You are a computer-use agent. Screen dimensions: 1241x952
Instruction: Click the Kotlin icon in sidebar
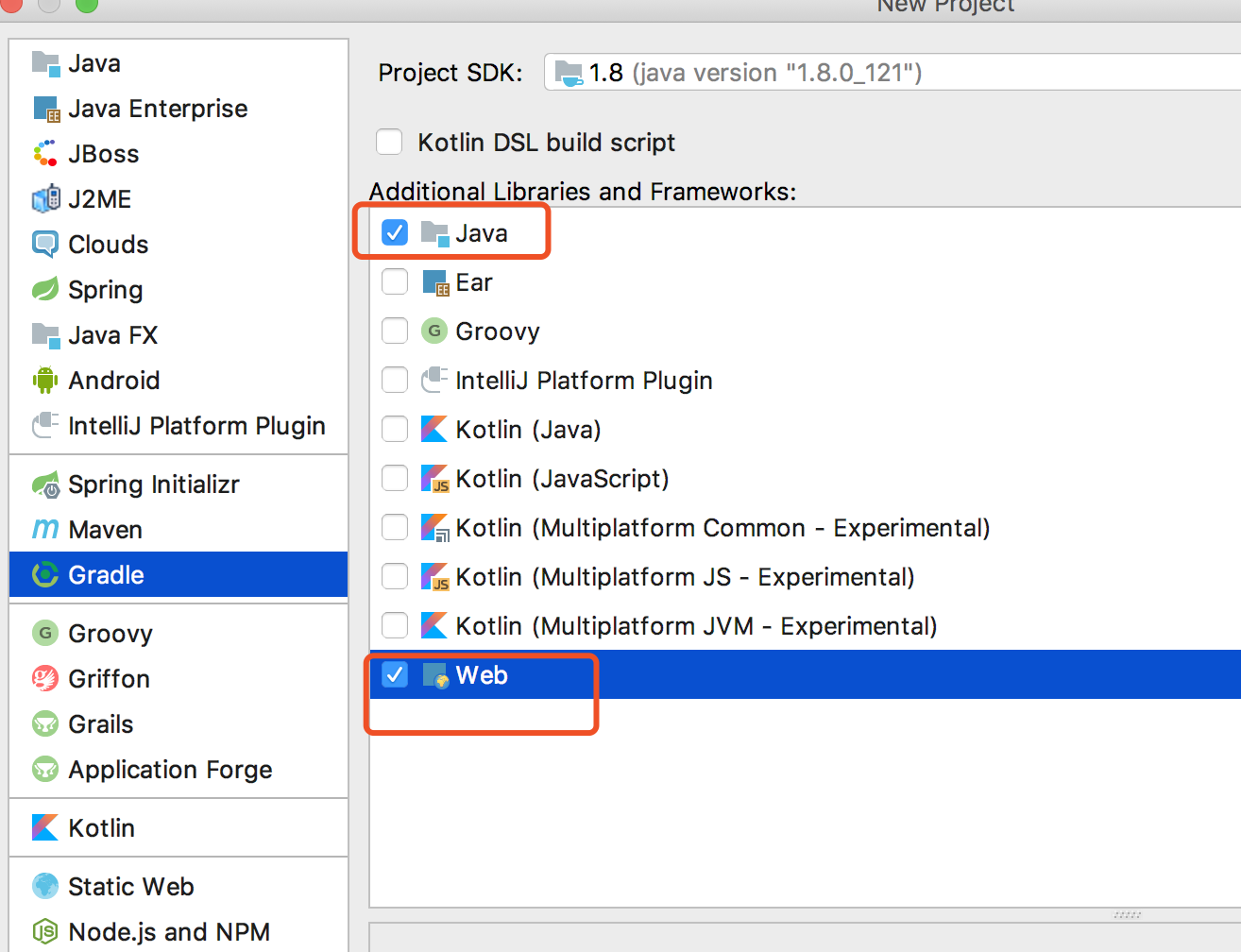coord(45,828)
